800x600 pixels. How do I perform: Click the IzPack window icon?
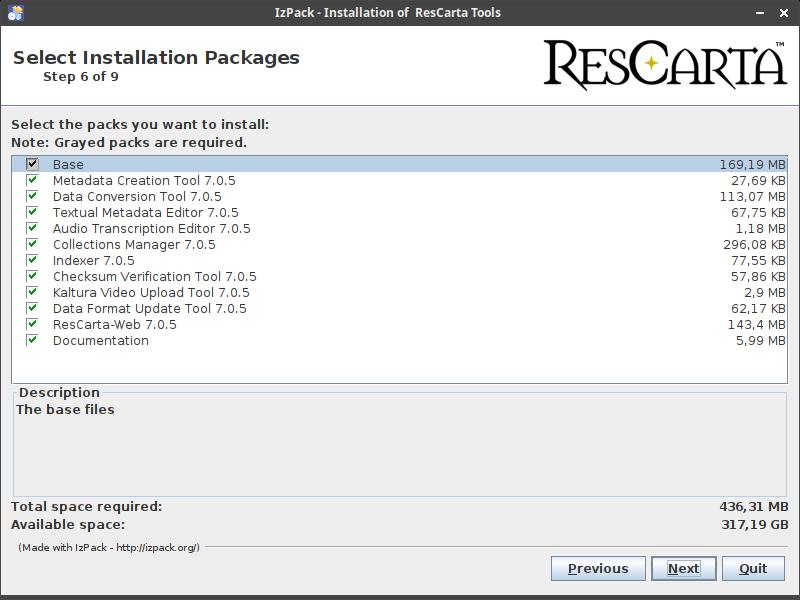(15, 12)
